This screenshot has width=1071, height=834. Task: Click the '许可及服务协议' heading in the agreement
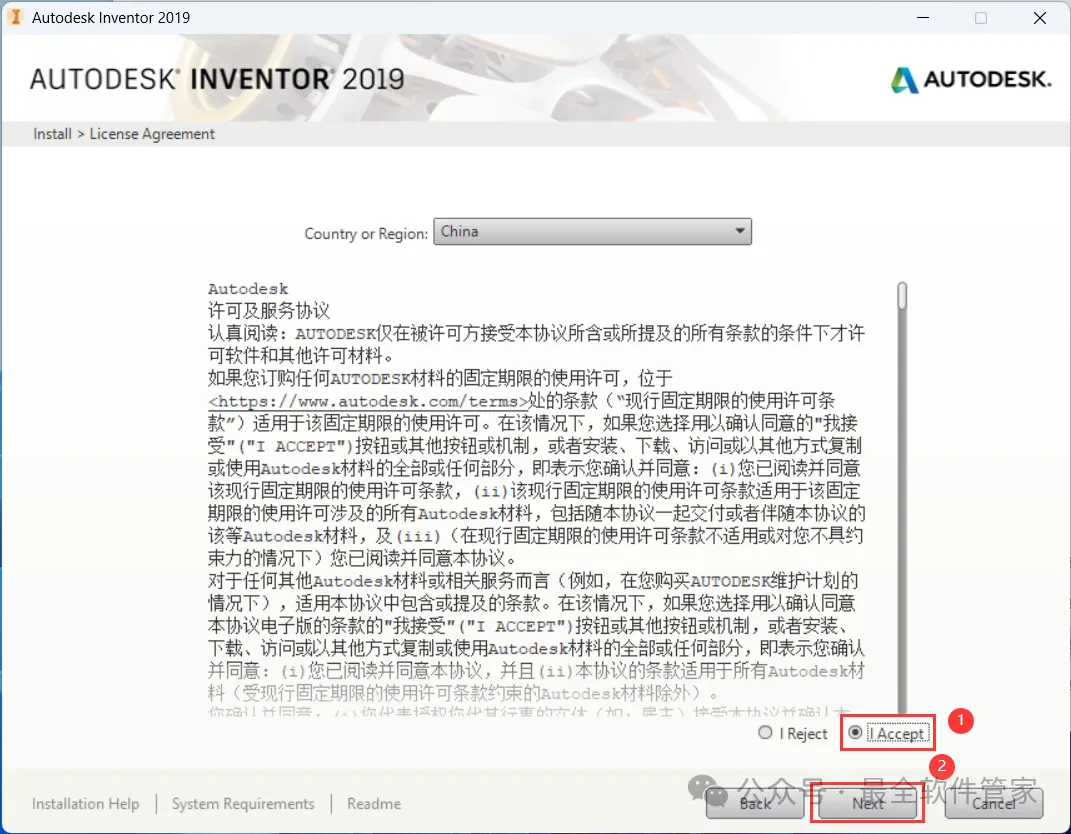click(x=269, y=311)
